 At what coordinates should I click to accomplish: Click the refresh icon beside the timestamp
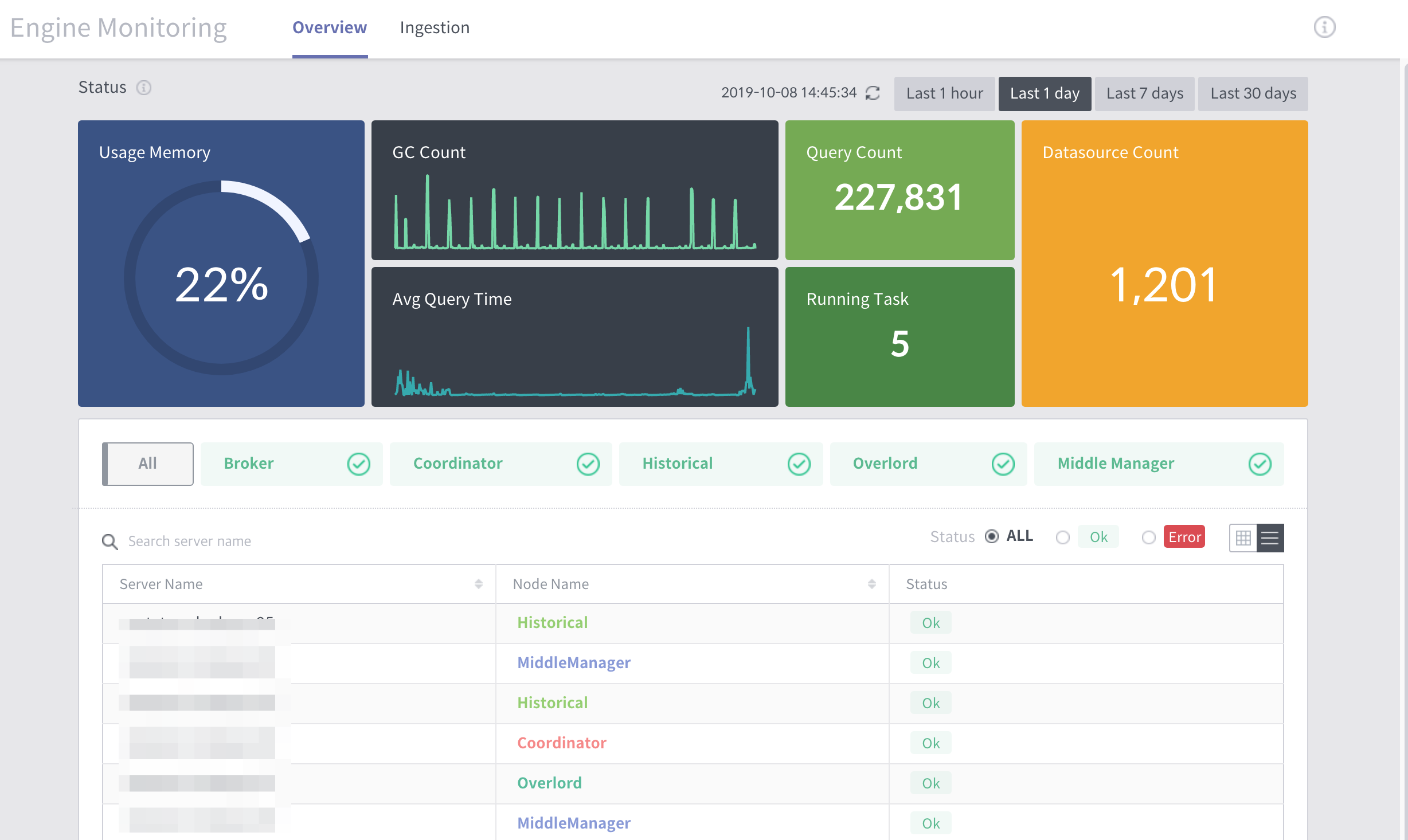(x=873, y=93)
